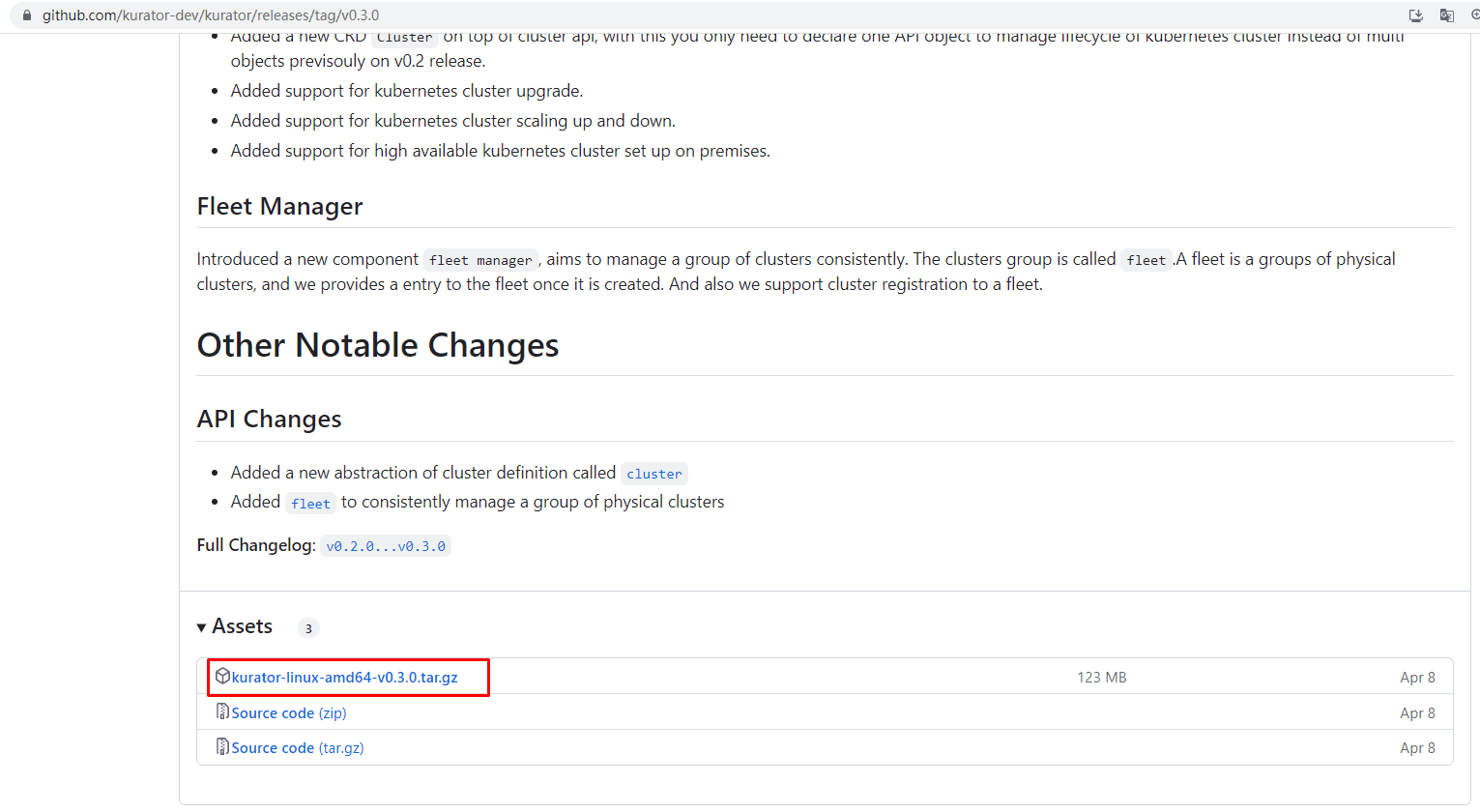Click the Other Notable Changes heading

(378, 345)
